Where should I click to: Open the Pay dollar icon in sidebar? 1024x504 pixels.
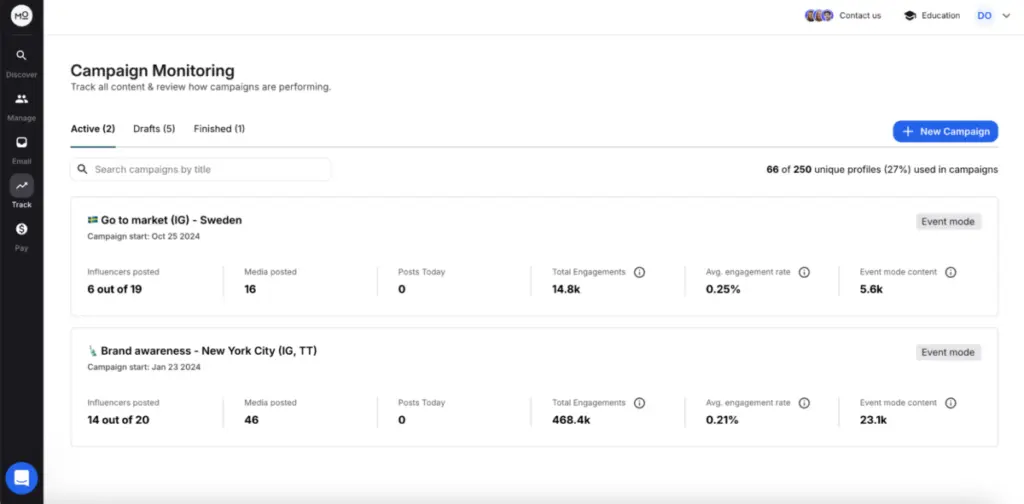21,230
